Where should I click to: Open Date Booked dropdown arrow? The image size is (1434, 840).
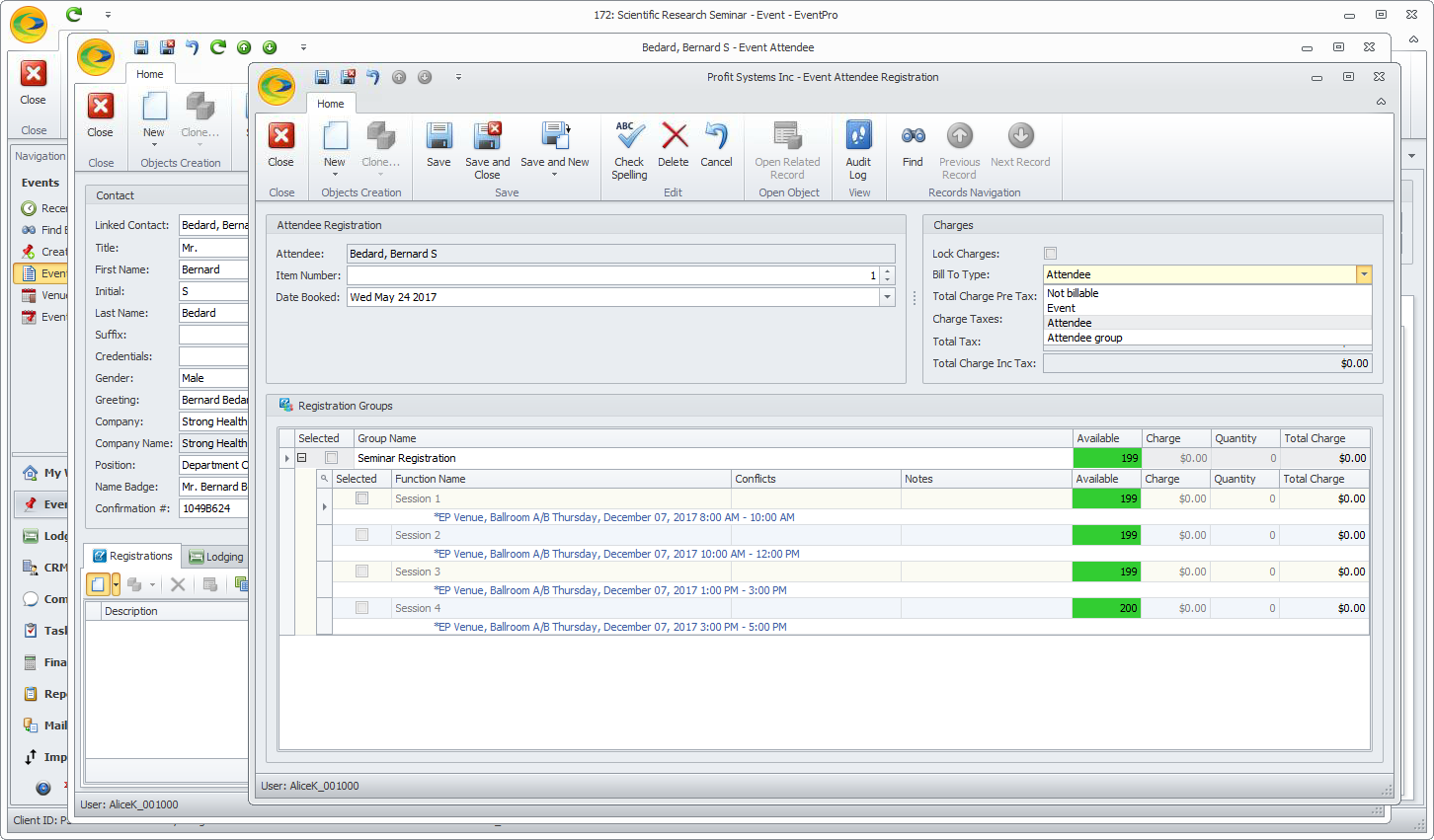click(887, 297)
